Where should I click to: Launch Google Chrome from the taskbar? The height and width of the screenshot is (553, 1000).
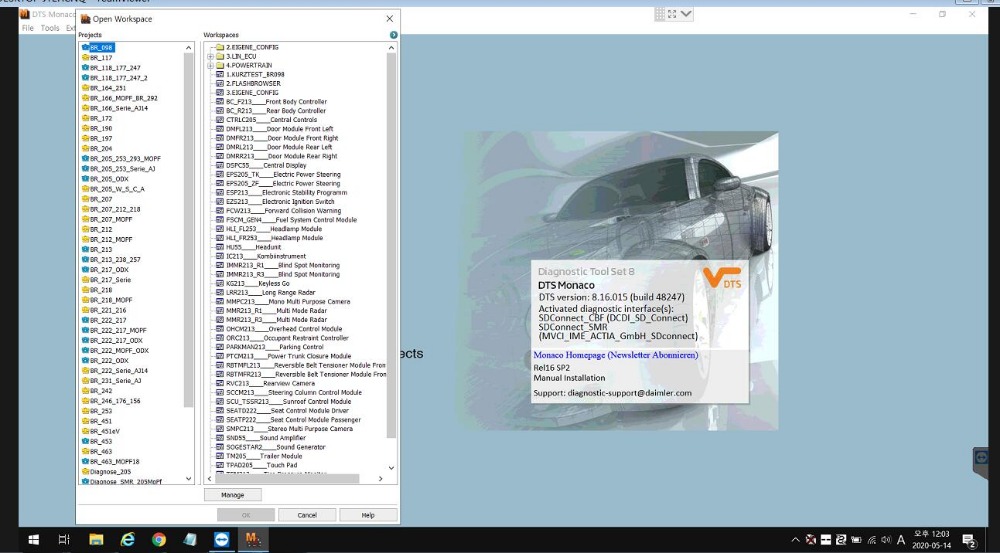tap(159, 540)
